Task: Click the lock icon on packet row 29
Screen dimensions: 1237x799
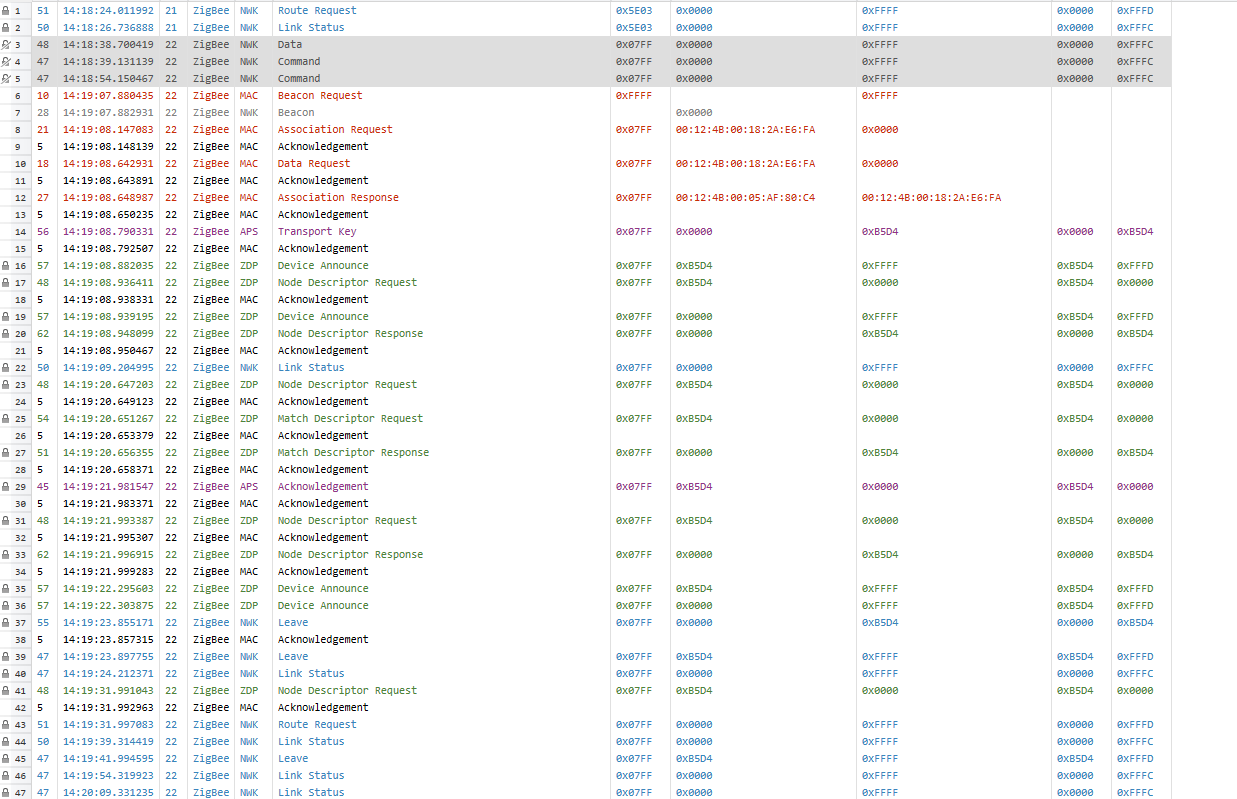Action: [x=6, y=486]
